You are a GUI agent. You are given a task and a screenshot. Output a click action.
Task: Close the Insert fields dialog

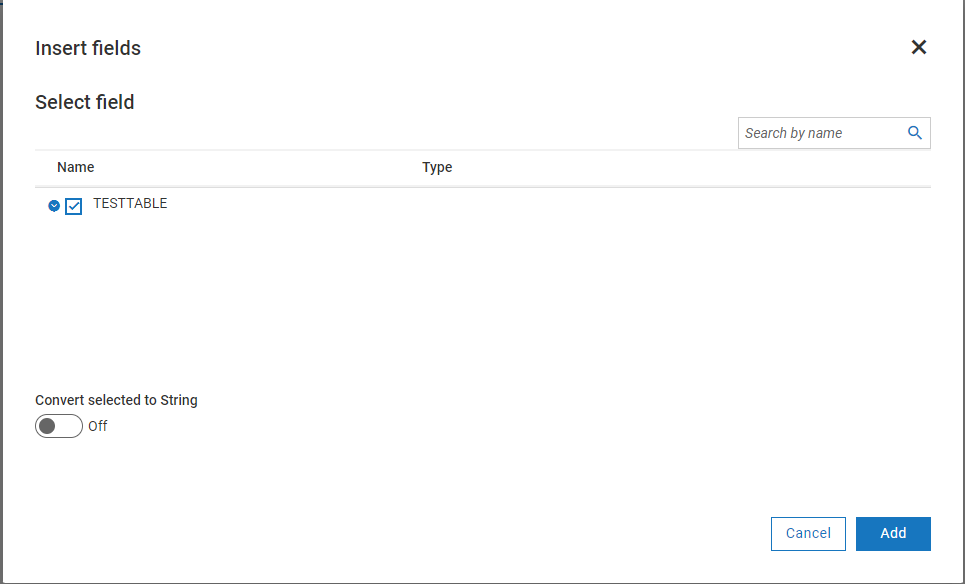point(919,47)
